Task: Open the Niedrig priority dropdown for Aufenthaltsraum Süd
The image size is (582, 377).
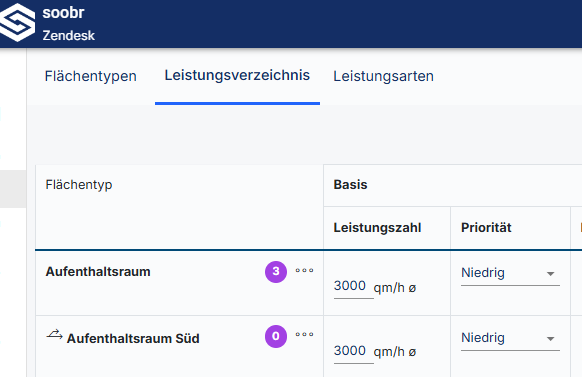Action: tap(510, 338)
